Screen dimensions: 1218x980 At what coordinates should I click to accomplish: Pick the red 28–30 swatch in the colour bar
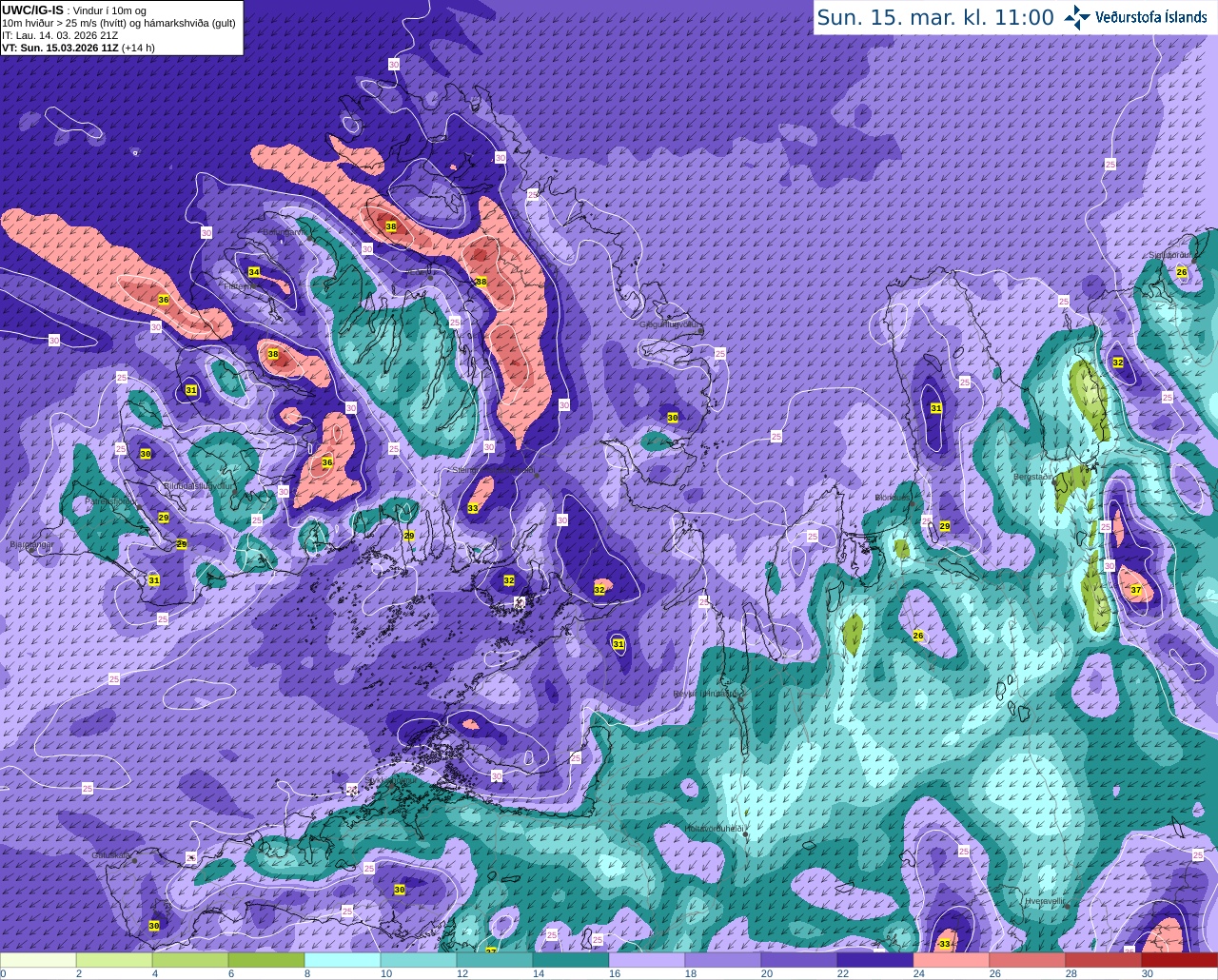[x=1104, y=960]
